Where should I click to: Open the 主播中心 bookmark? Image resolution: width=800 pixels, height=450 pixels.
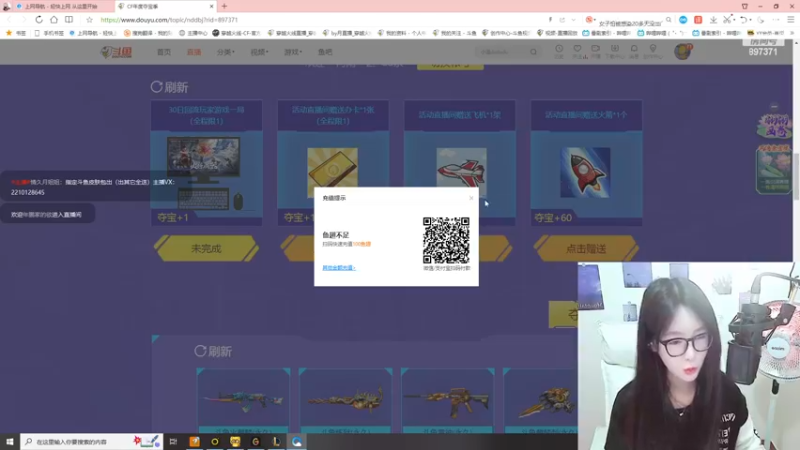click(x=193, y=33)
